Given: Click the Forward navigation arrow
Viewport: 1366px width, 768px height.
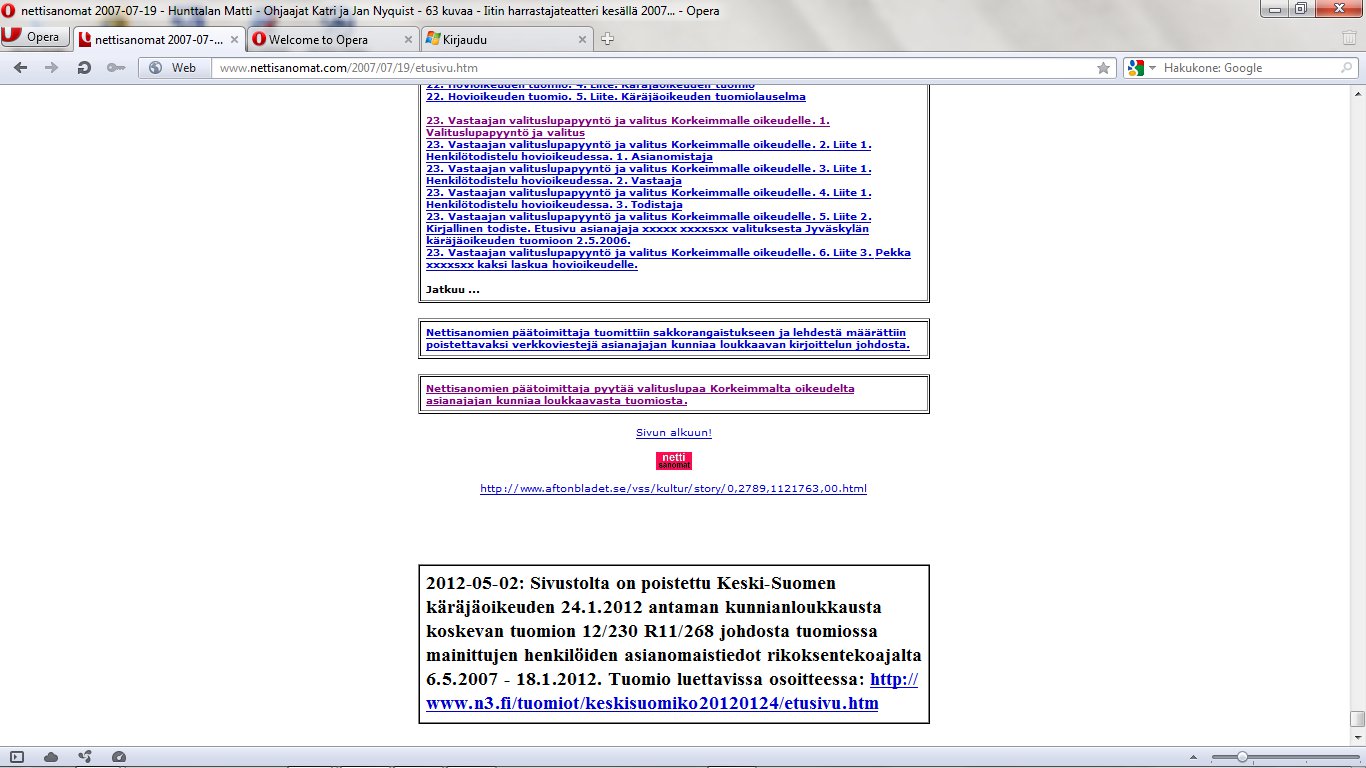Looking at the screenshot, I should tap(51, 68).
